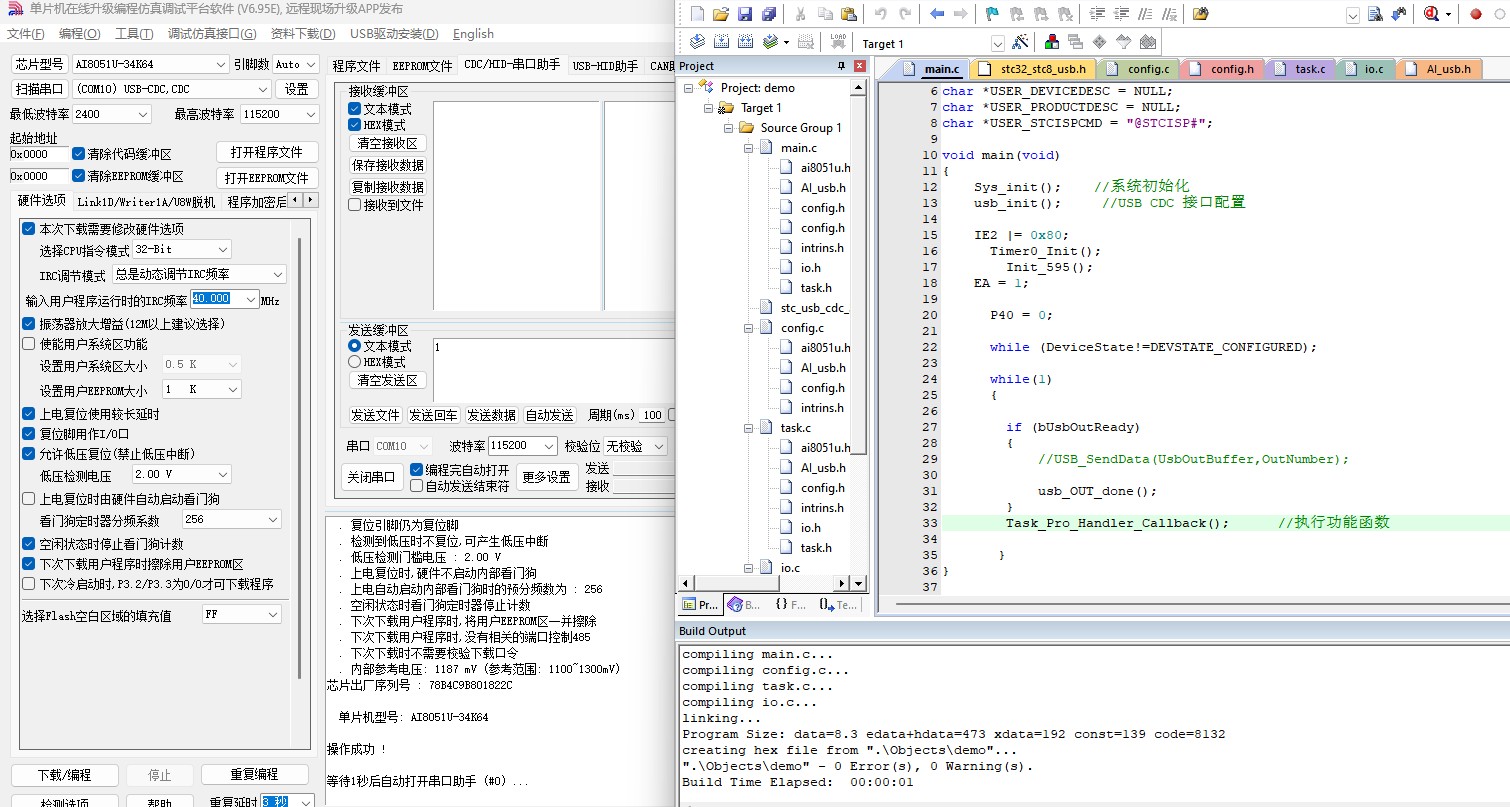Open file using the folder toolbar icon
This screenshot has width=1510, height=807.
(720, 14)
